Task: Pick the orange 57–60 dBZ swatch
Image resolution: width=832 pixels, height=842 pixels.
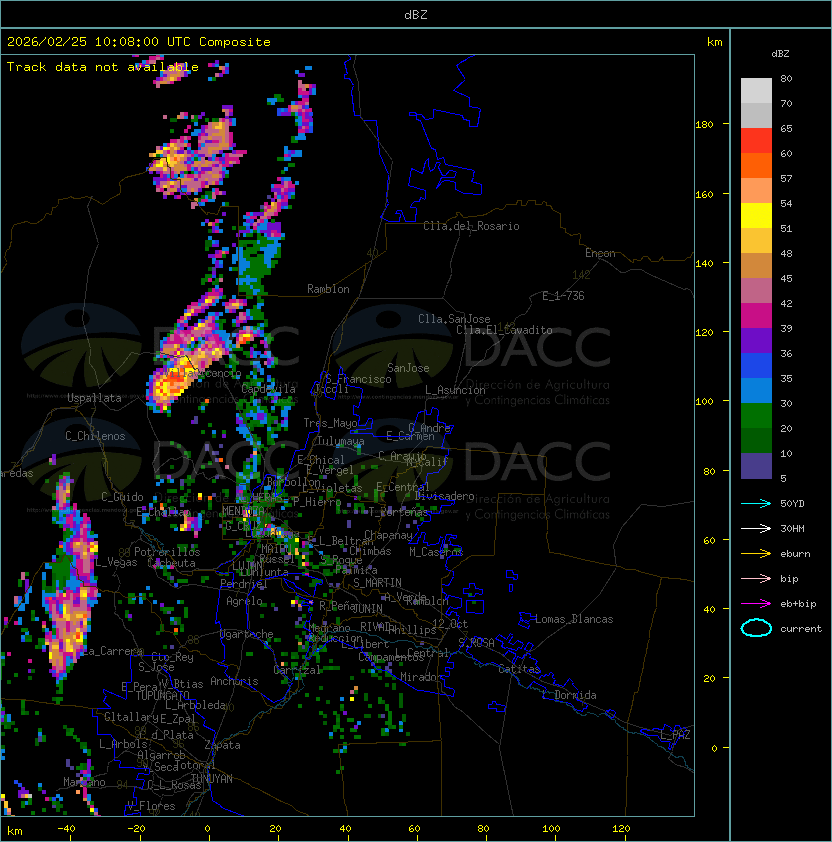Action: point(756,165)
